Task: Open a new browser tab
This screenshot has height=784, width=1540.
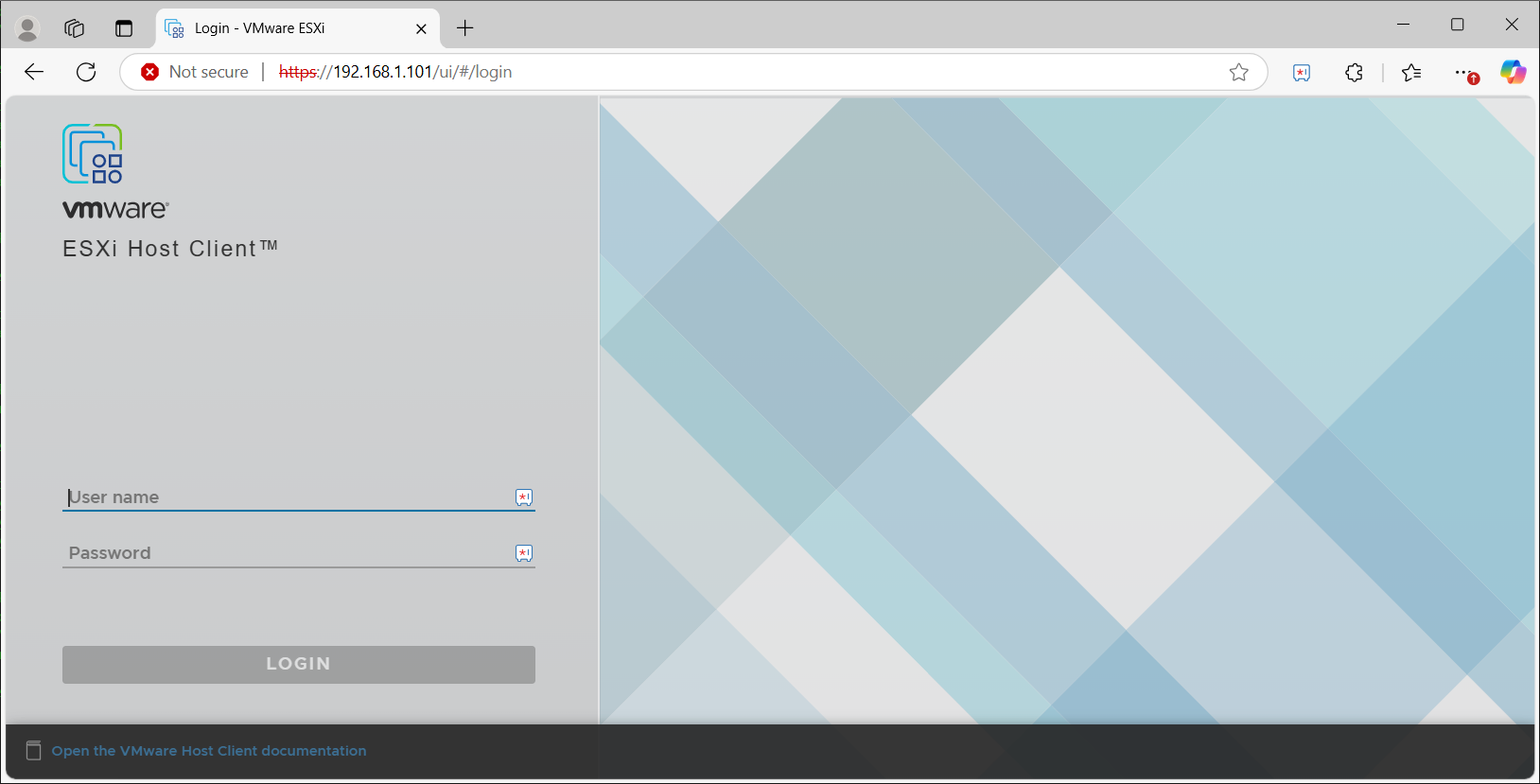Action: tap(464, 28)
